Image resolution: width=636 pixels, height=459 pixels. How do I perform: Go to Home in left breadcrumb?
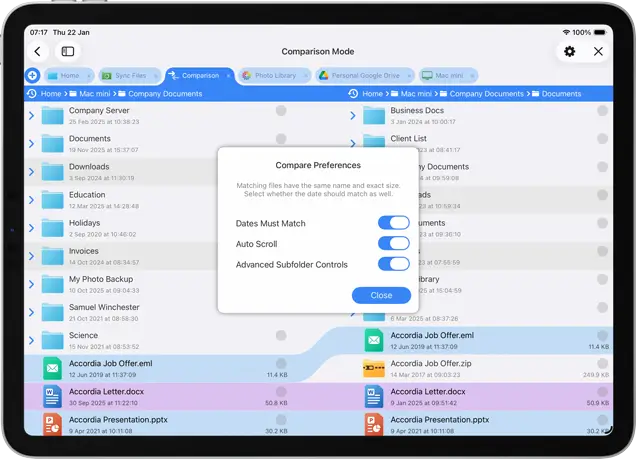[x=52, y=94]
